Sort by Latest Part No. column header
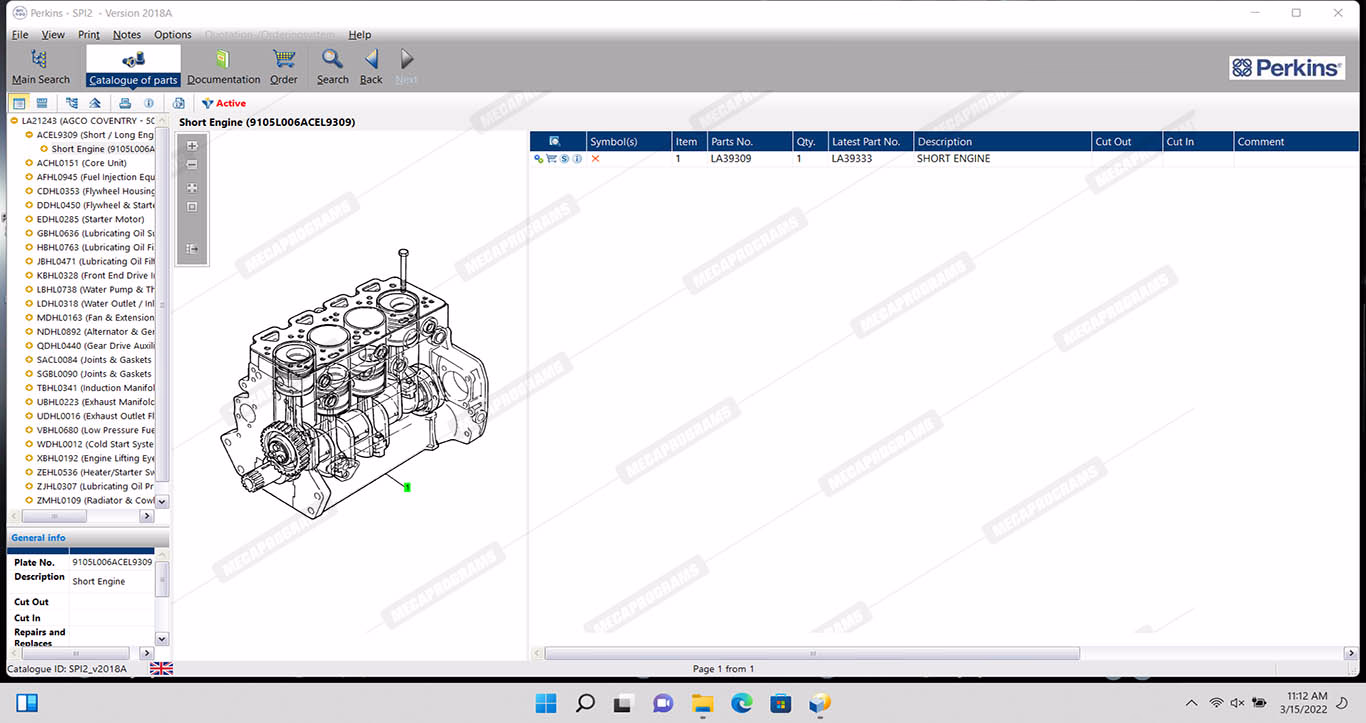Viewport: 1366px width, 723px height. (x=870, y=141)
